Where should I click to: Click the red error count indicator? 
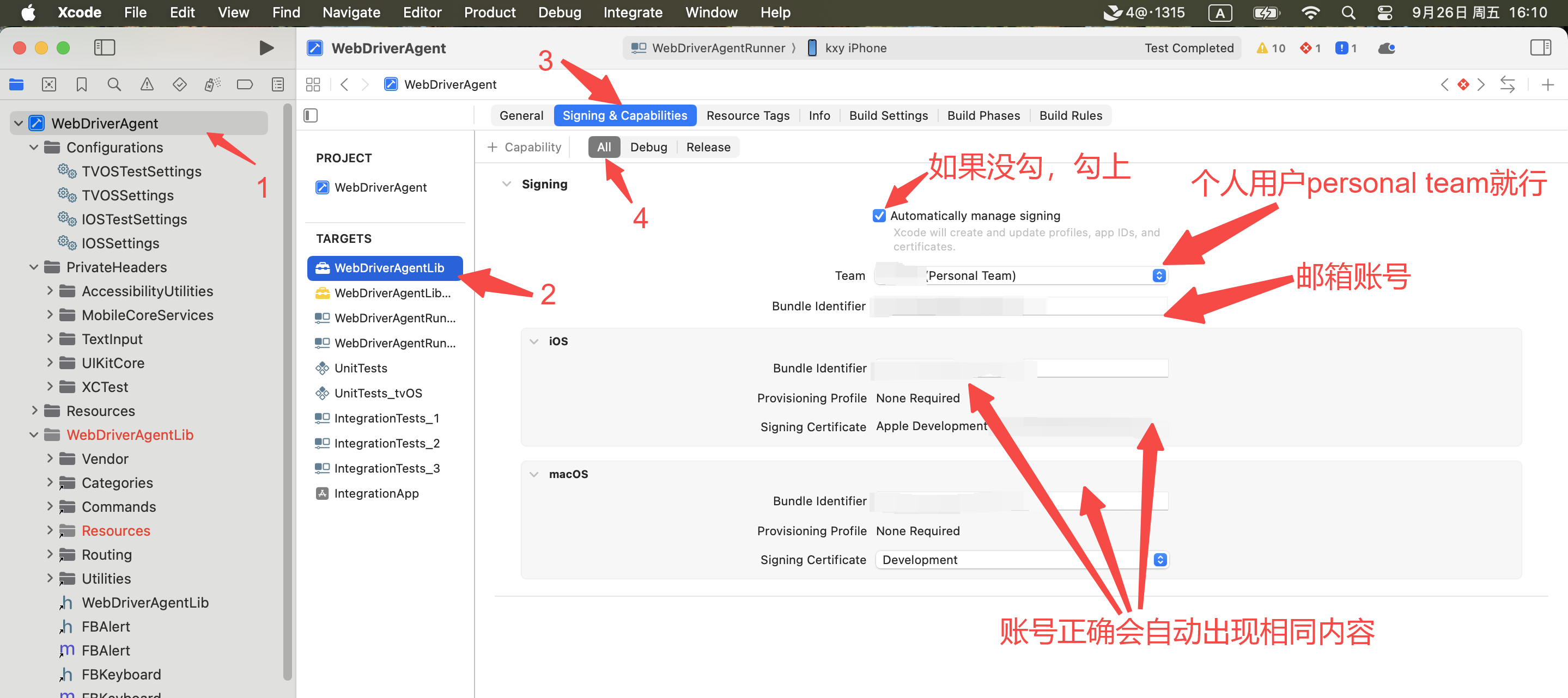coord(1309,48)
